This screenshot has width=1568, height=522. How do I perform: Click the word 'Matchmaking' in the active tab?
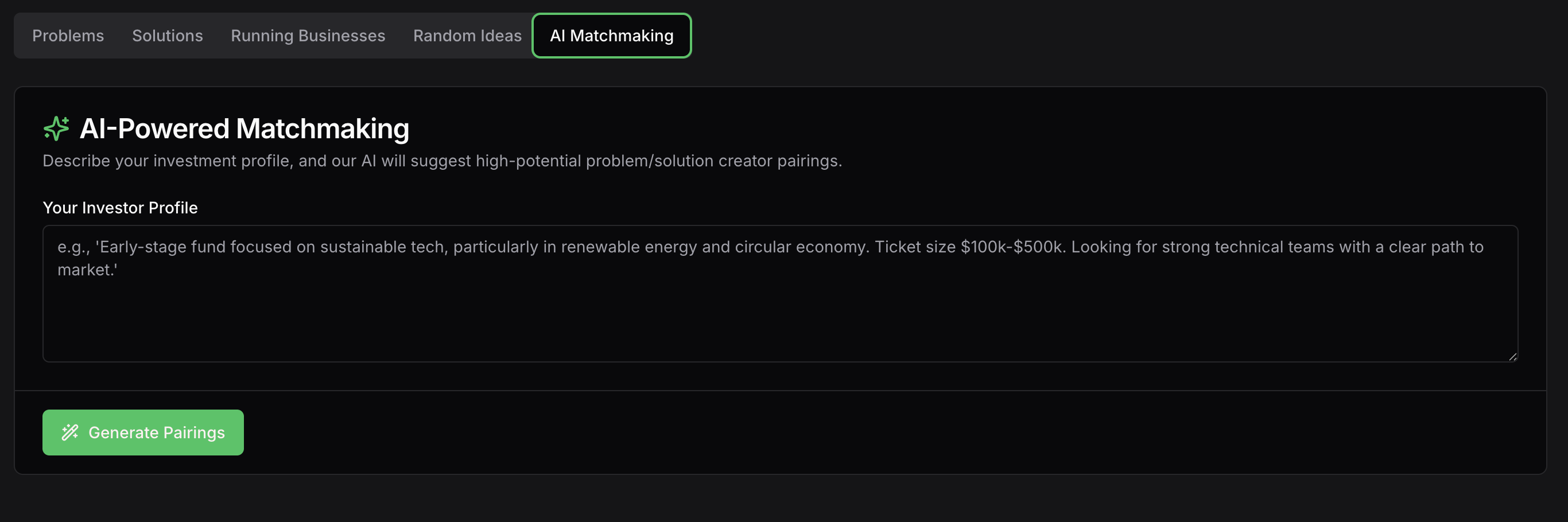[622, 36]
